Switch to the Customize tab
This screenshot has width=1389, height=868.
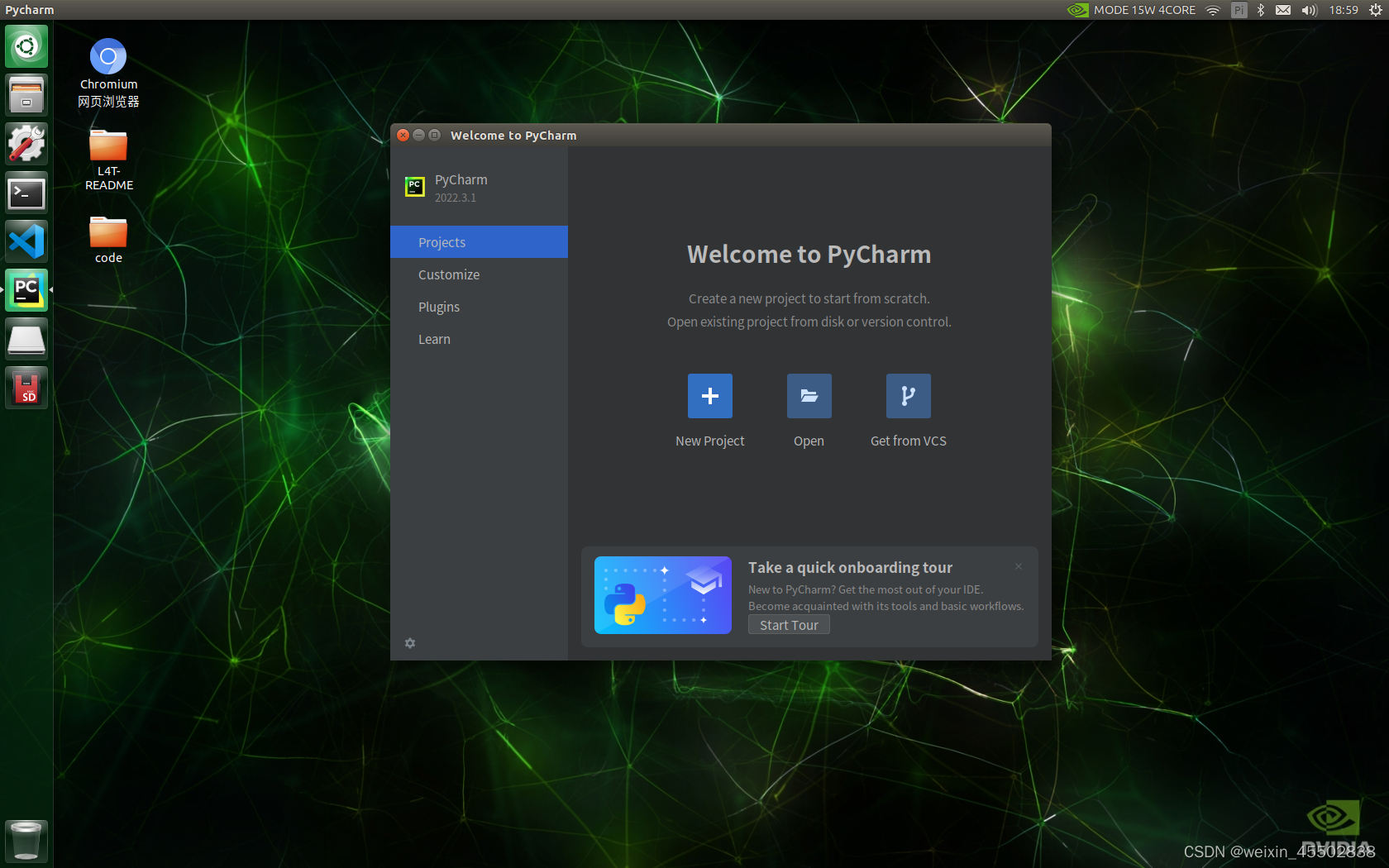coord(449,274)
